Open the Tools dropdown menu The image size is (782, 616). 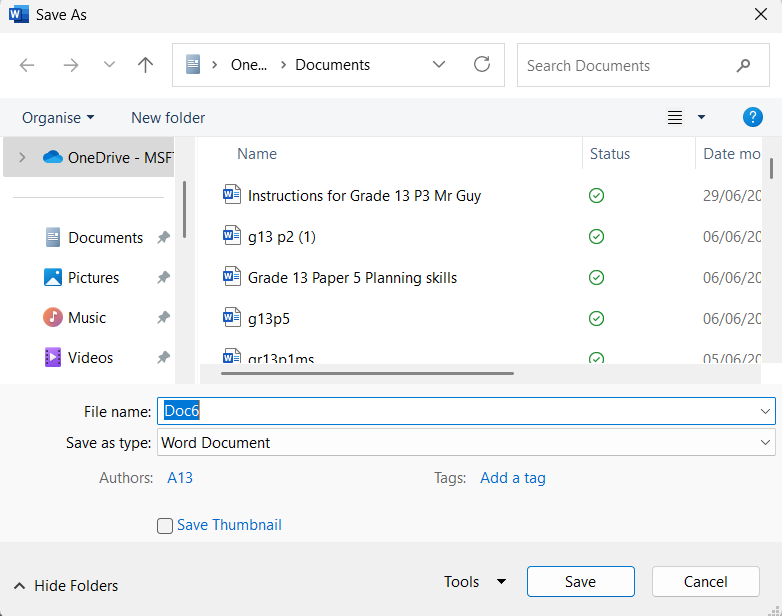coord(475,582)
